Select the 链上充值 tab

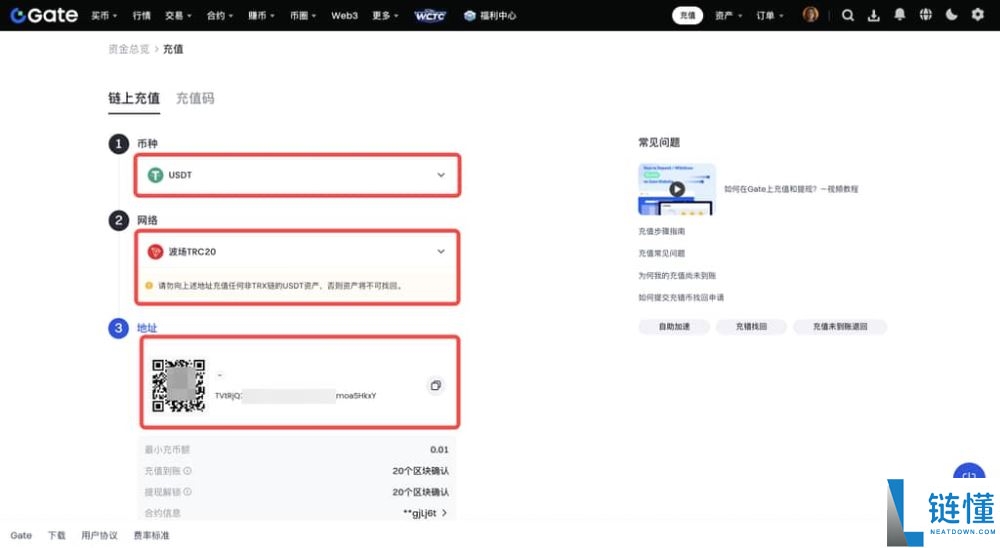(134, 98)
